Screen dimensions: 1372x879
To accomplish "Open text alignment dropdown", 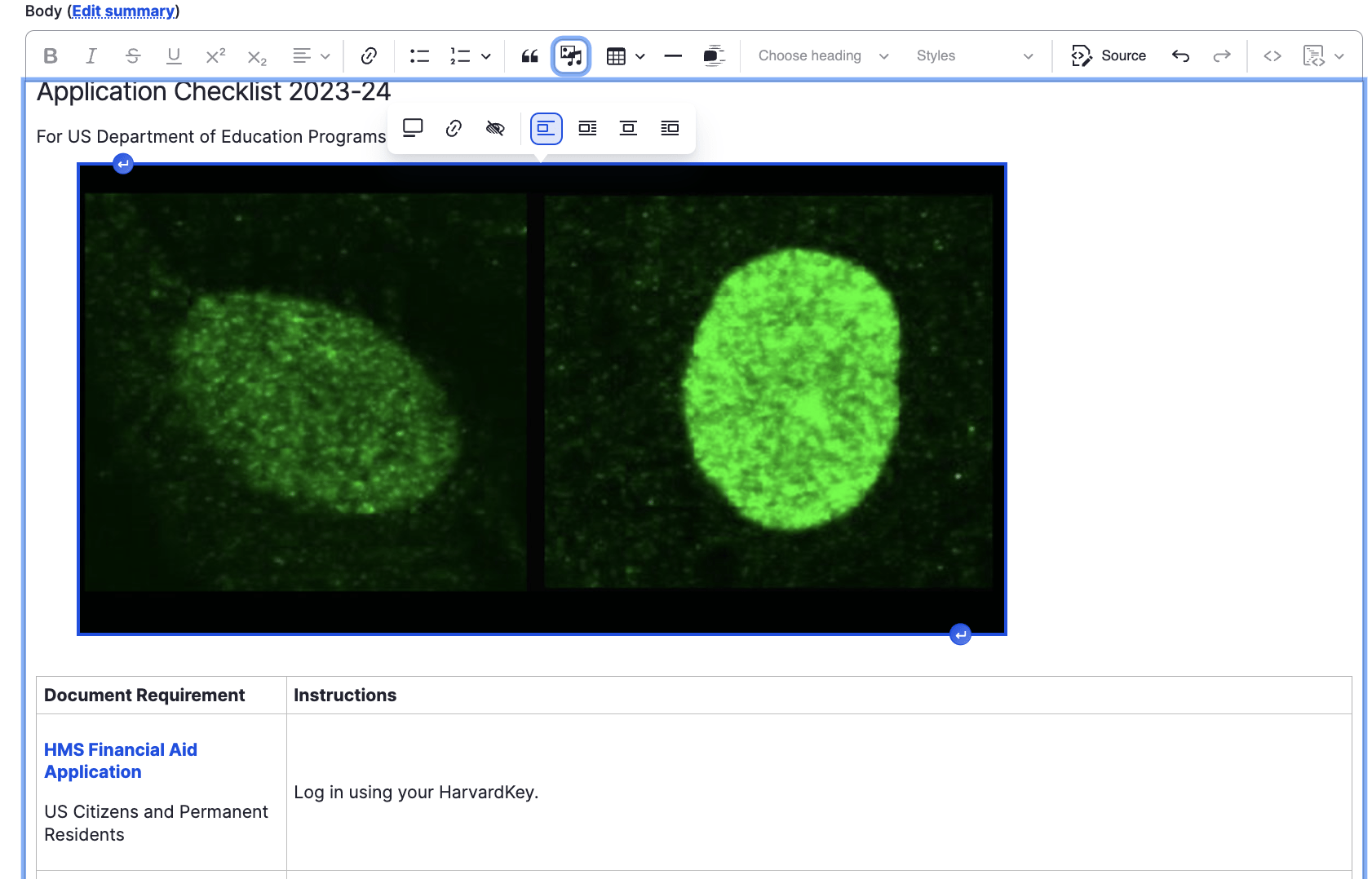I will [312, 55].
